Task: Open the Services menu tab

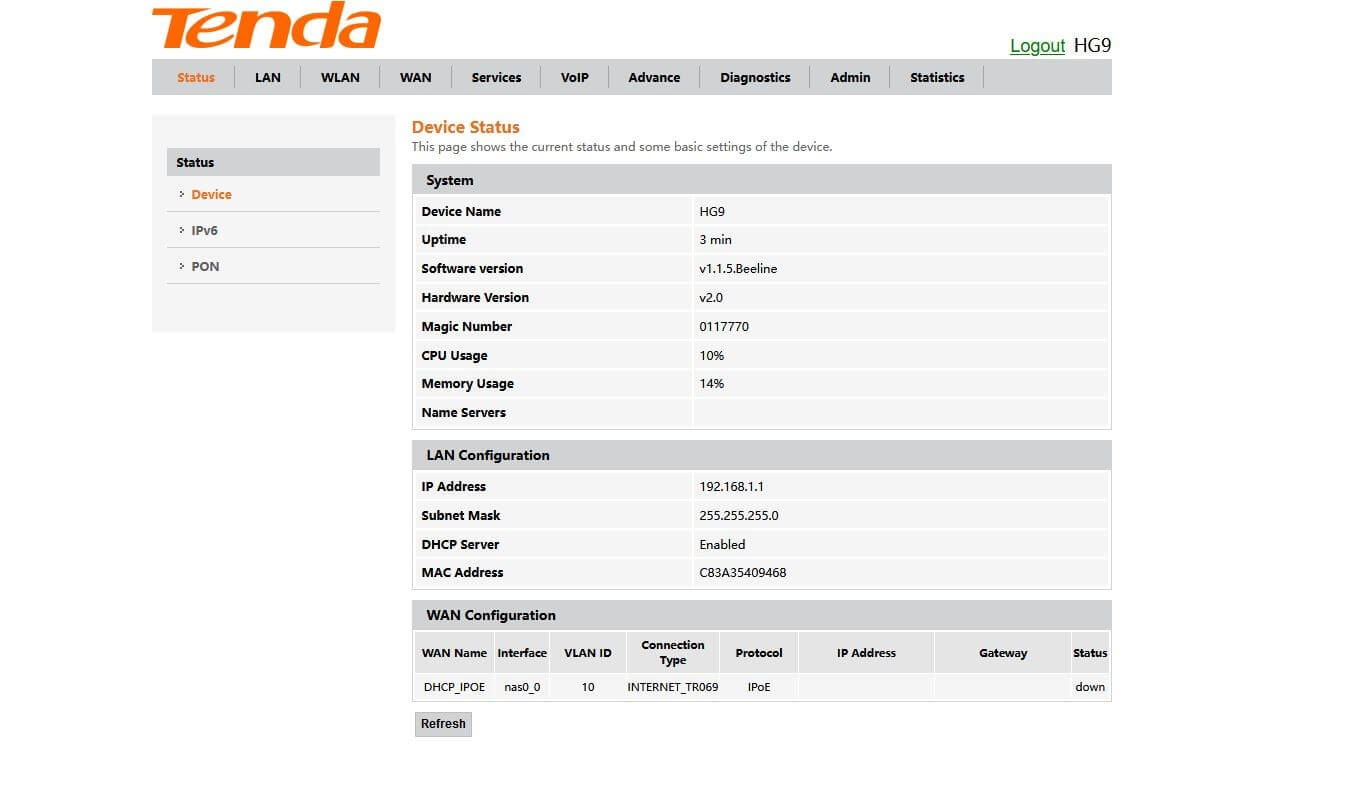Action: click(496, 77)
